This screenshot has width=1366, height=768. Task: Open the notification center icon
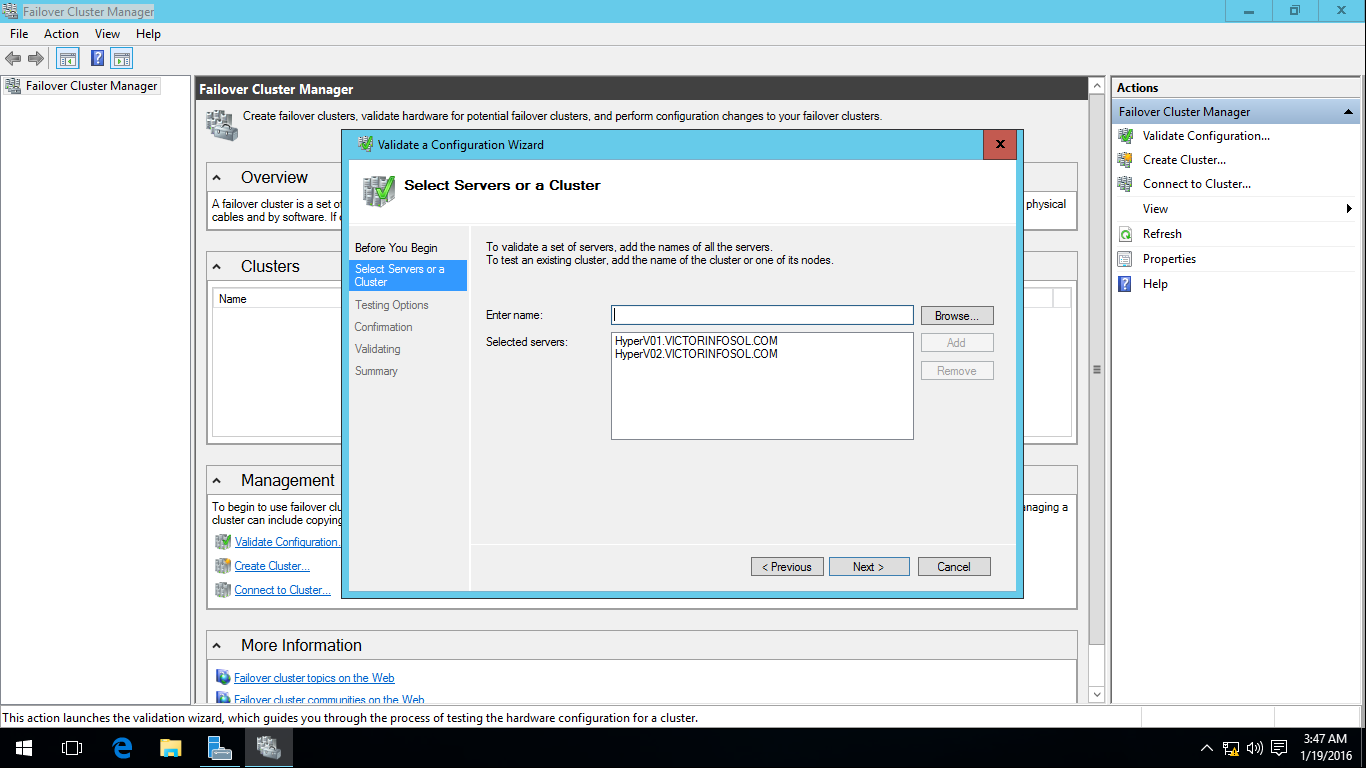click(x=1279, y=748)
